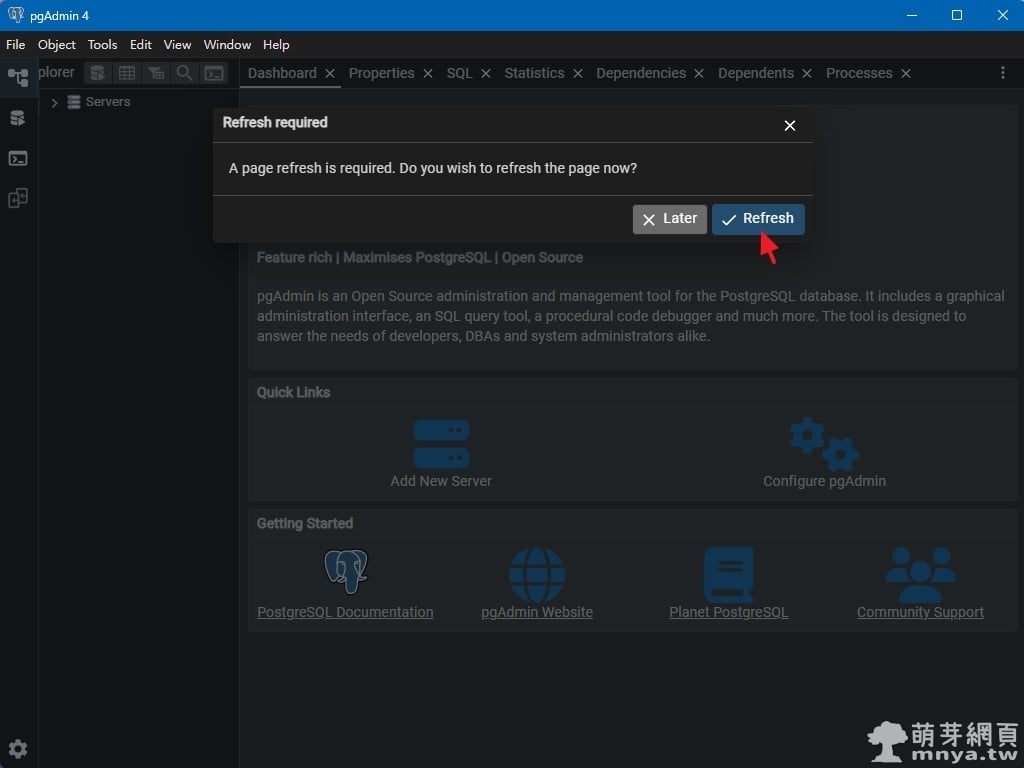This screenshot has width=1024, height=768.
Task: Open the three-dot tab options menu
Action: click(1003, 73)
